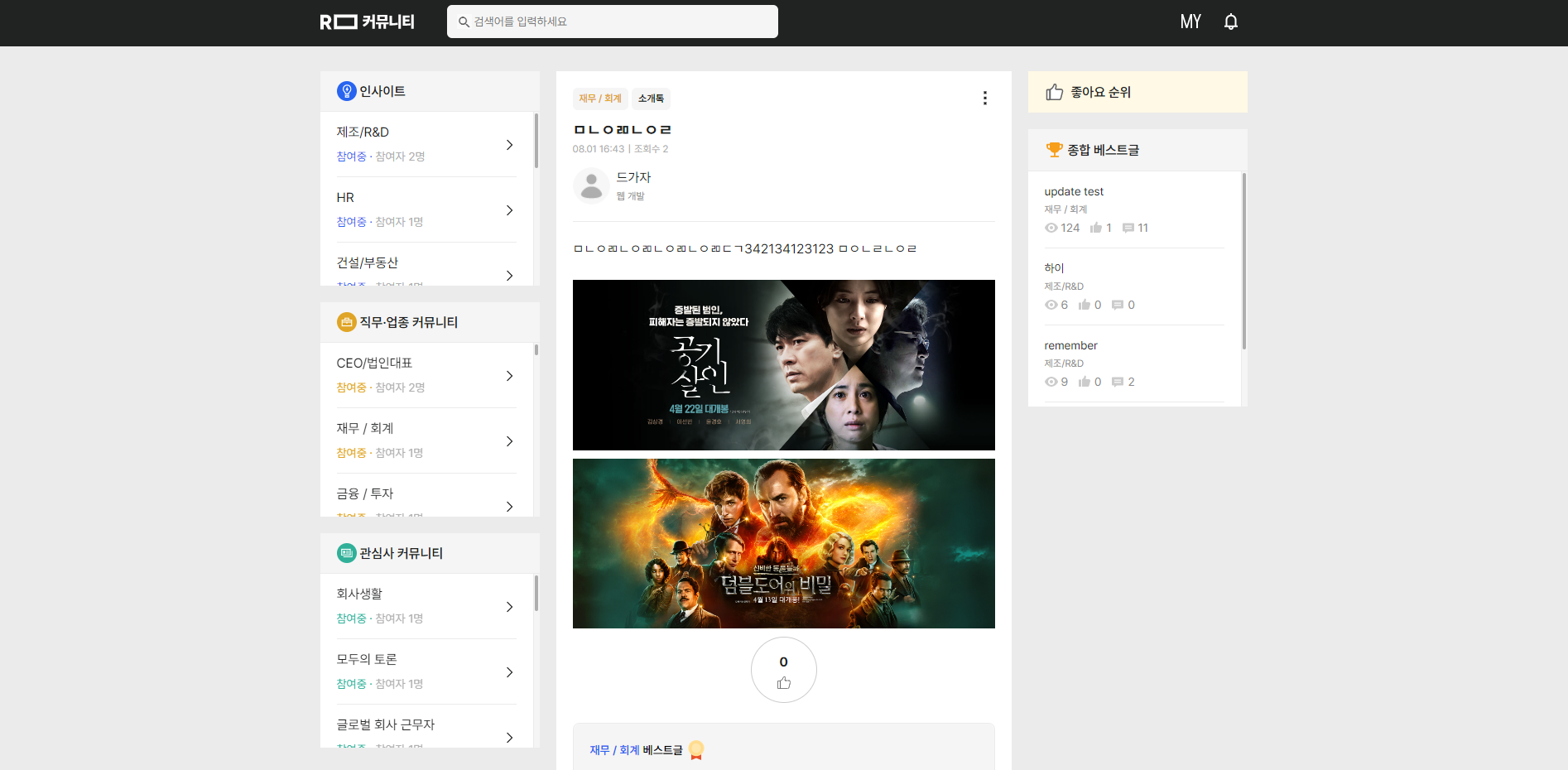Viewport: 1568px width, 770px height.
Task: Click the thumbs-up icon beside 좋아요 순위
Action: click(x=1054, y=92)
